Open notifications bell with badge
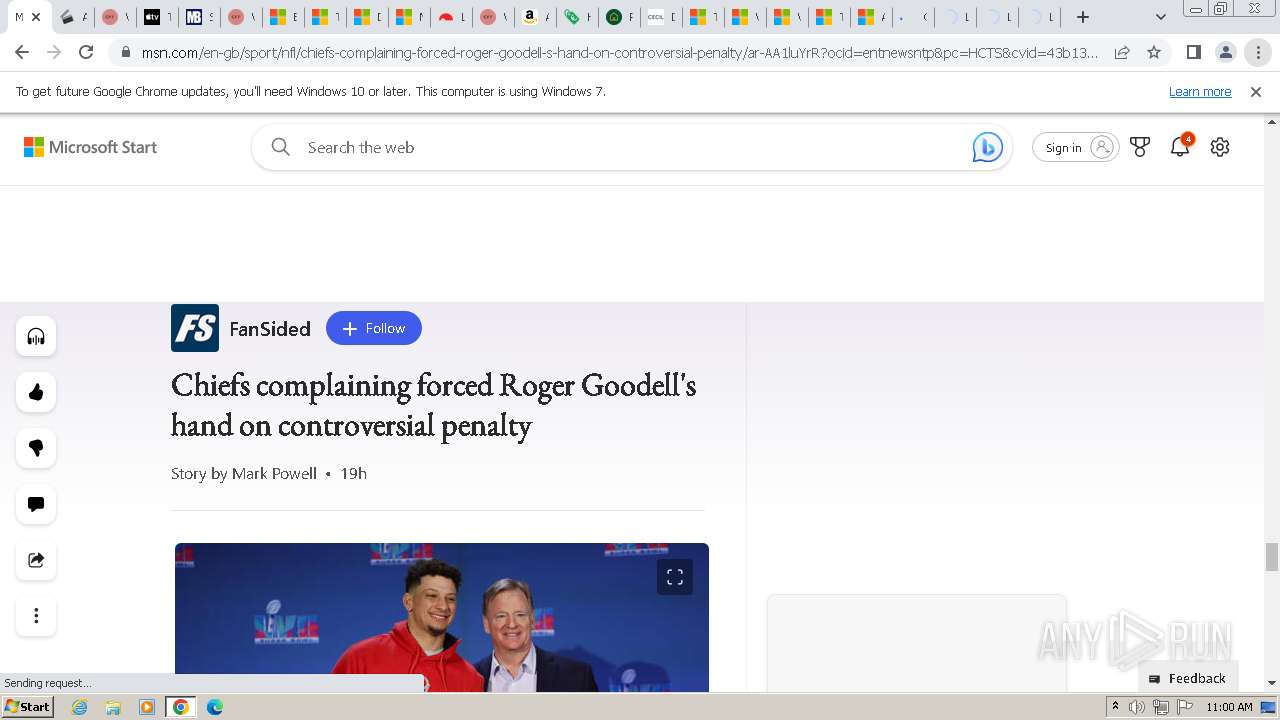This screenshot has height=720, width=1280. (x=1180, y=146)
